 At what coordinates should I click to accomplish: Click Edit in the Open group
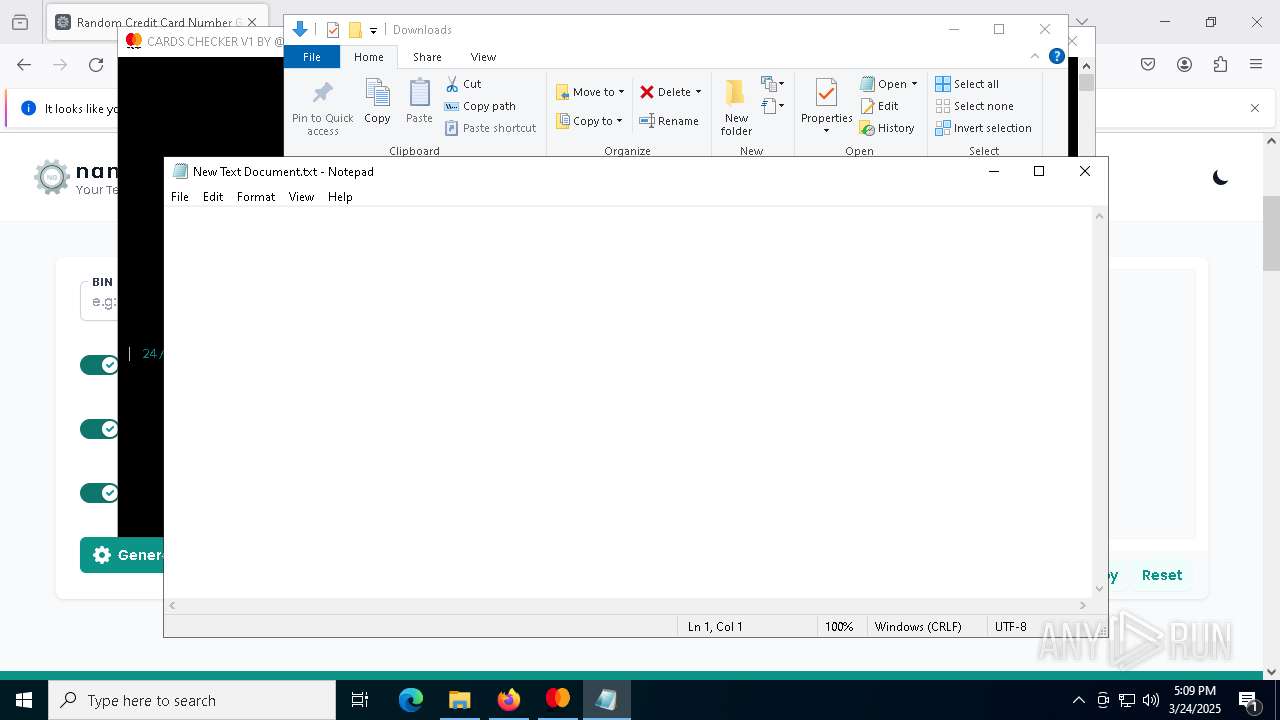click(879, 106)
